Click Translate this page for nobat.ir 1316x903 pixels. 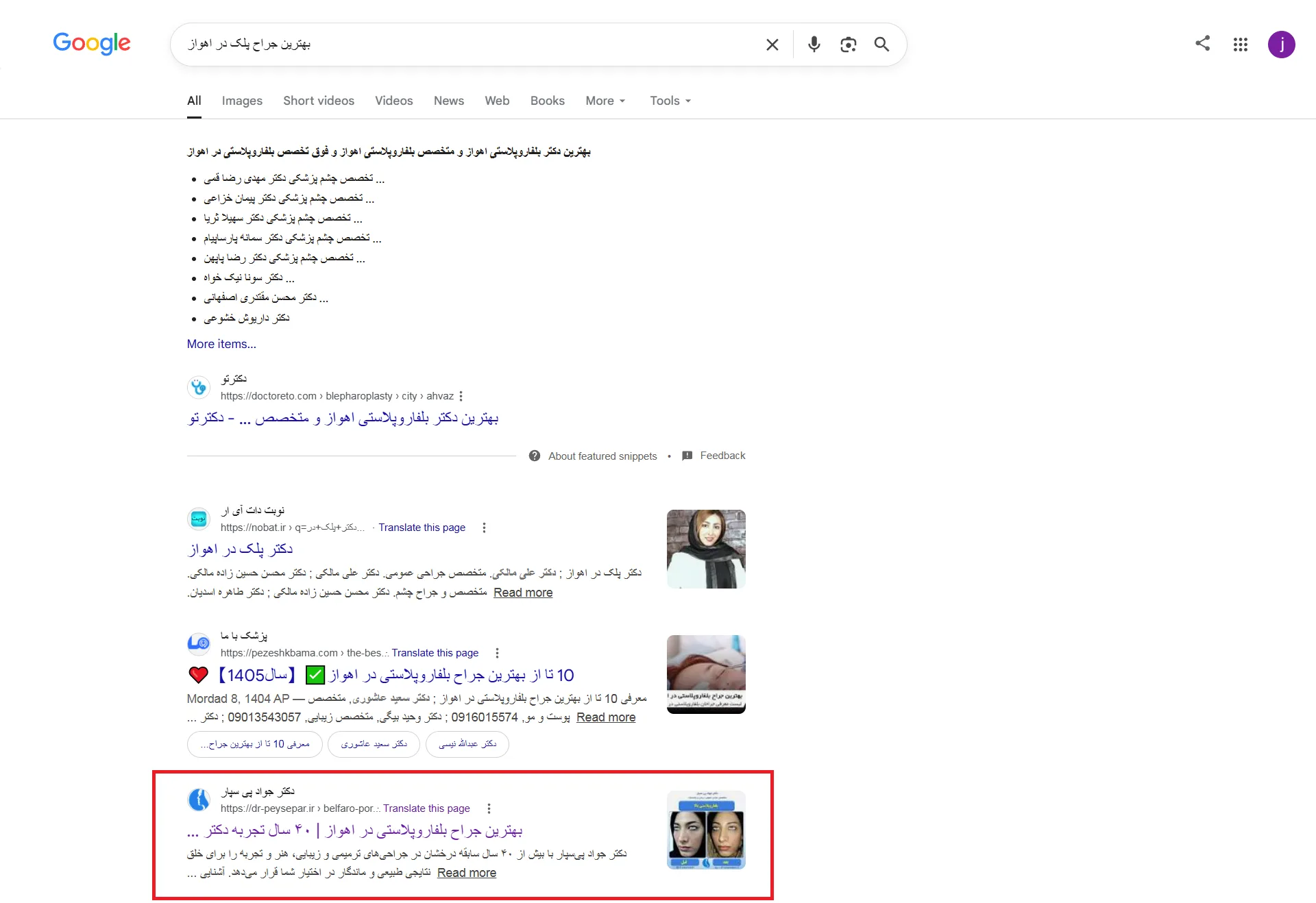422,528
